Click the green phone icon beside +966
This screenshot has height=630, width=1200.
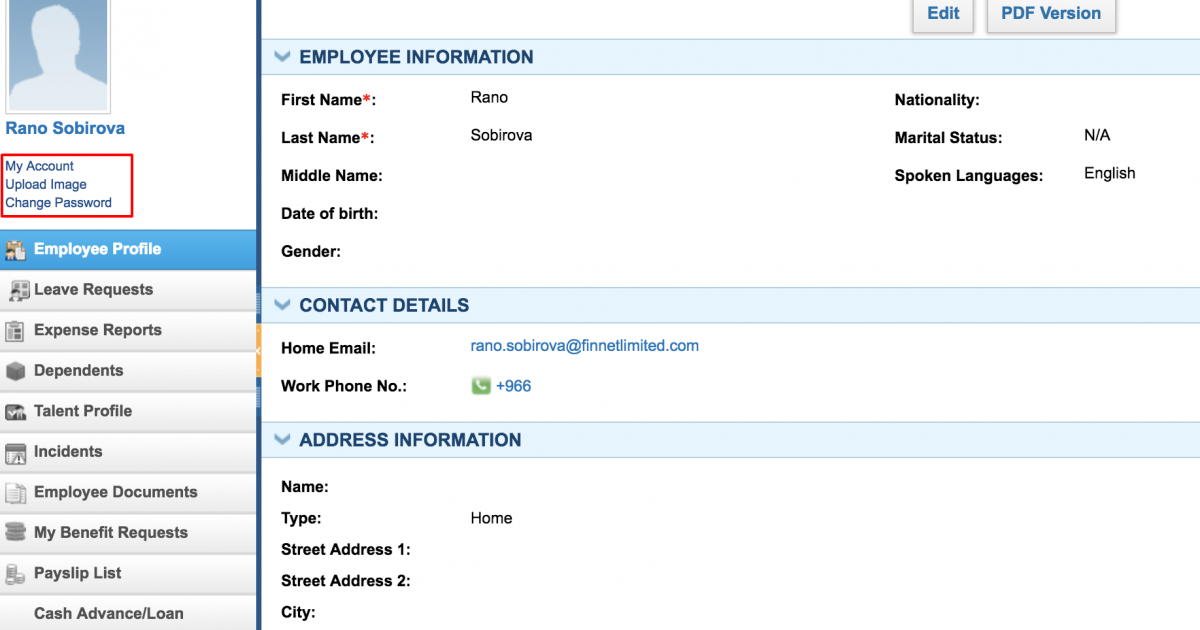coord(481,386)
